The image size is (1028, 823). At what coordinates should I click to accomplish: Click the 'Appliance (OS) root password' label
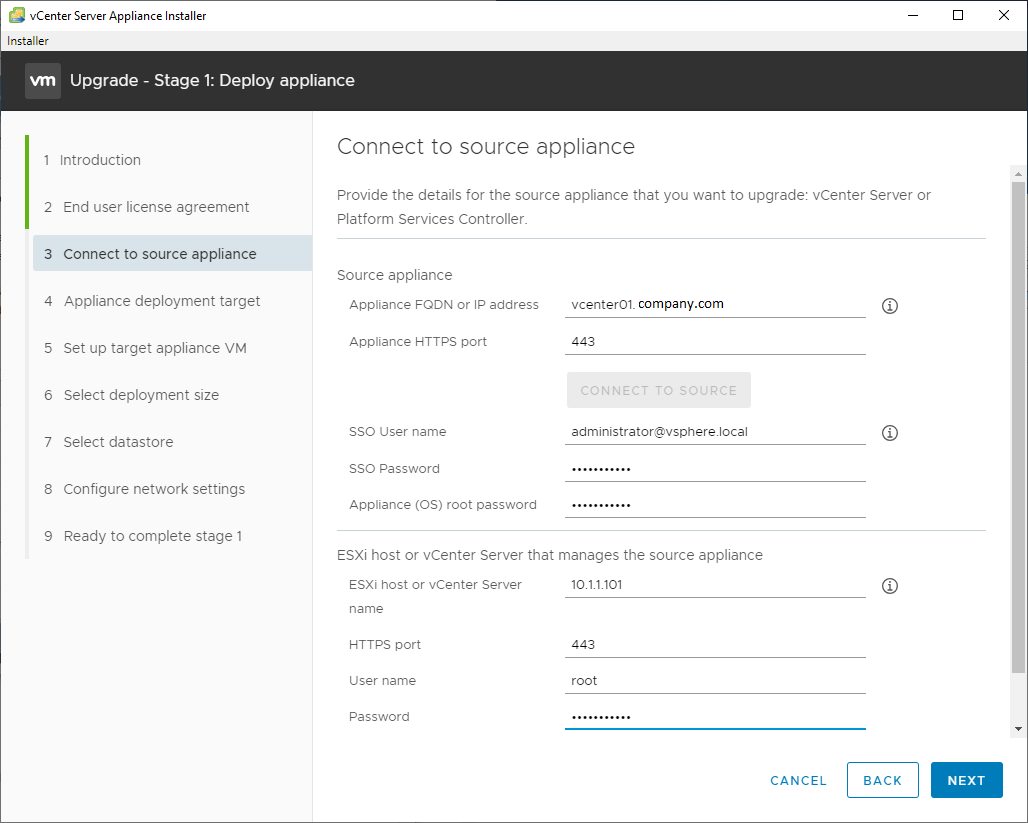[x=443, y=505]
